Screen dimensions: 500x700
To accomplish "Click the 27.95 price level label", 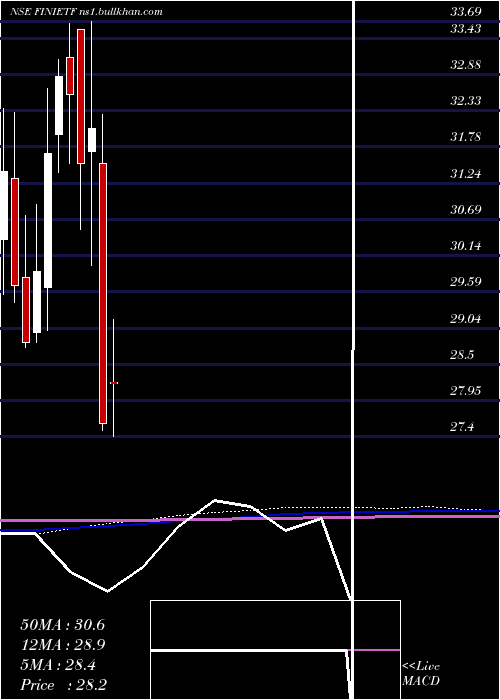I will [x=465, y=392].
